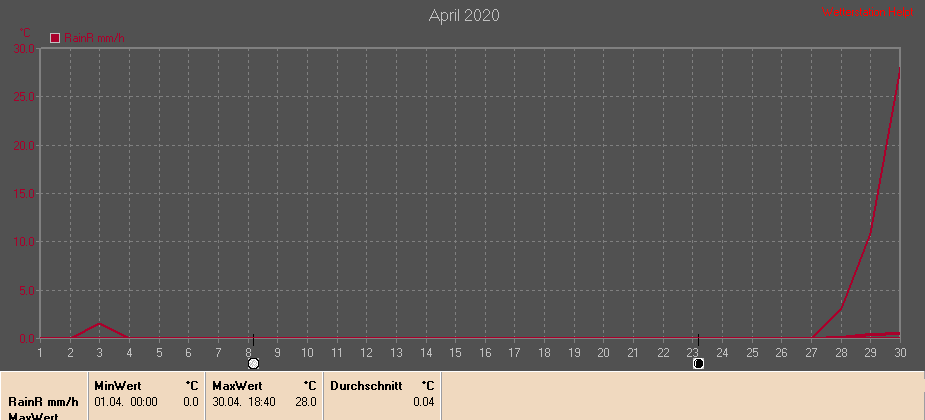
Task: Click day 30 on the x-axis
Action: (x=900, y=353)
